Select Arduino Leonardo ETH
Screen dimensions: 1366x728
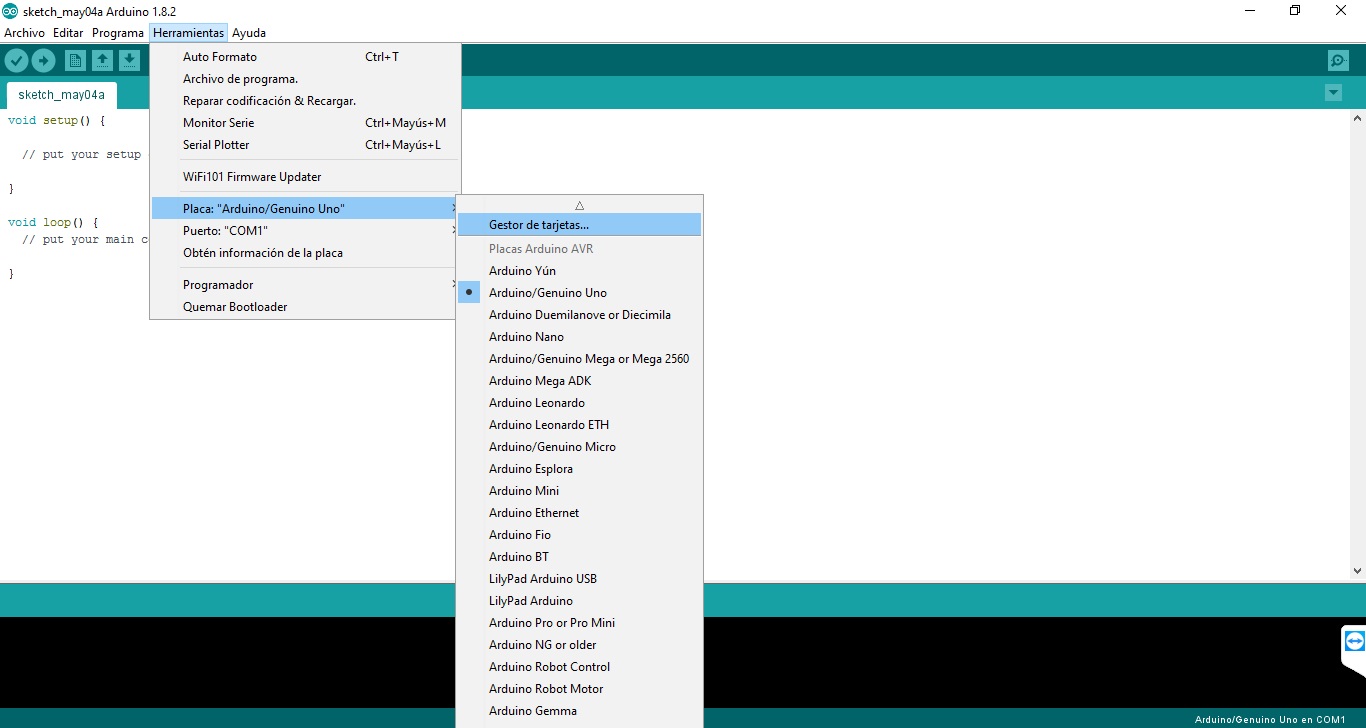tap(580, 425)
